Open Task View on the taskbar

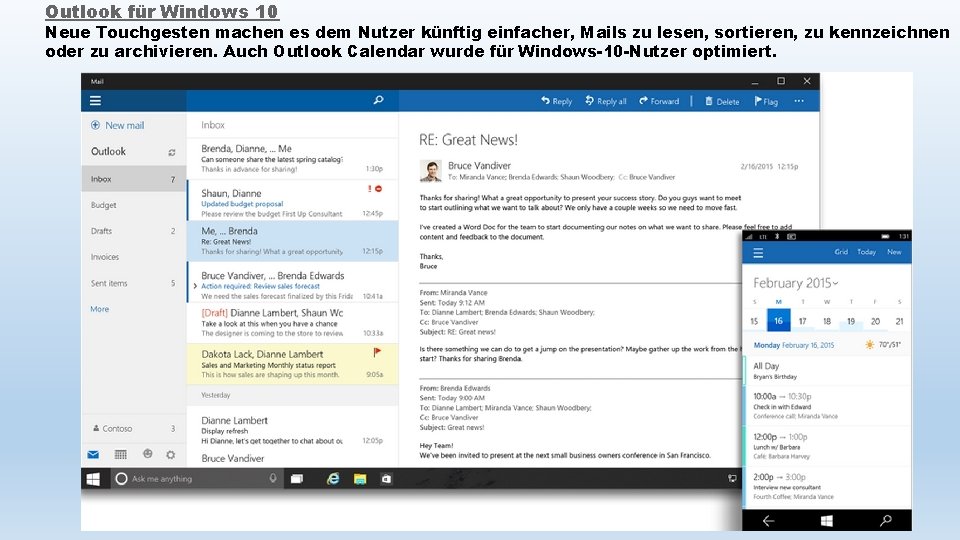click(297, 479)
